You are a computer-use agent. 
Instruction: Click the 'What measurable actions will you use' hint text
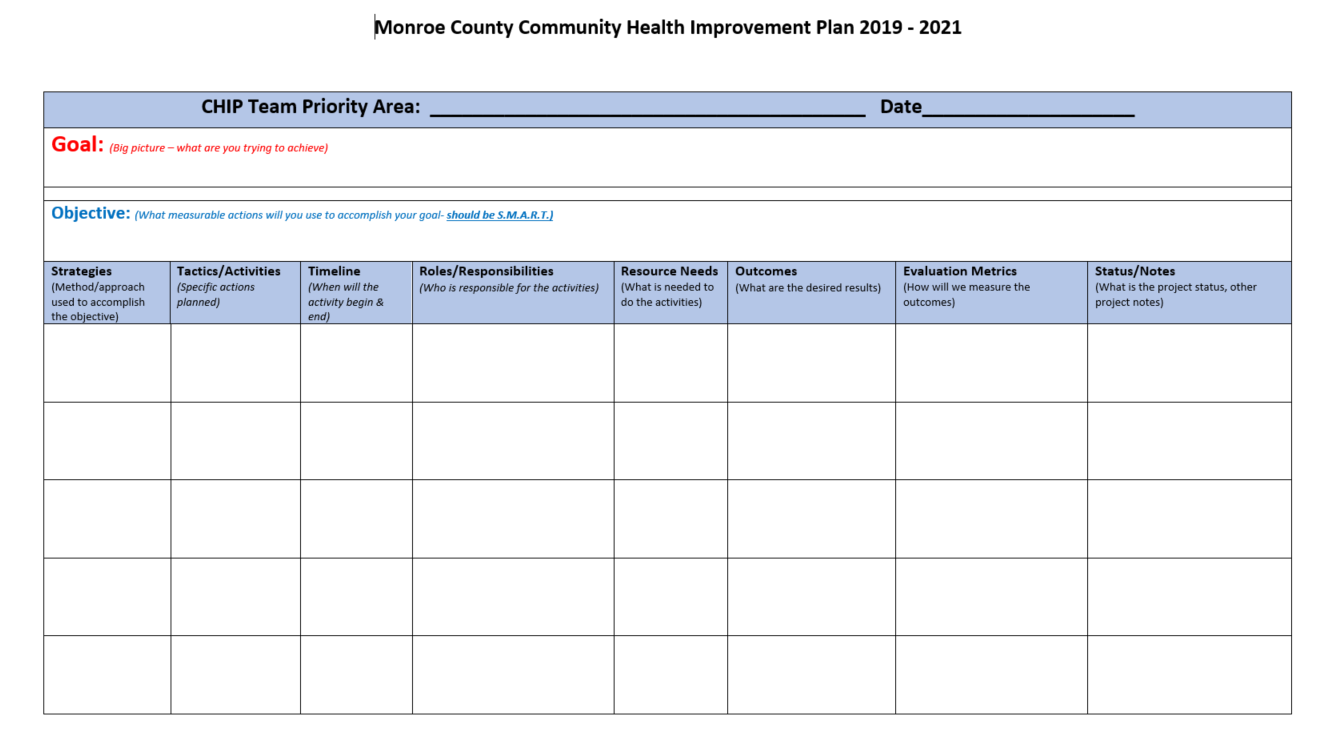289,215
